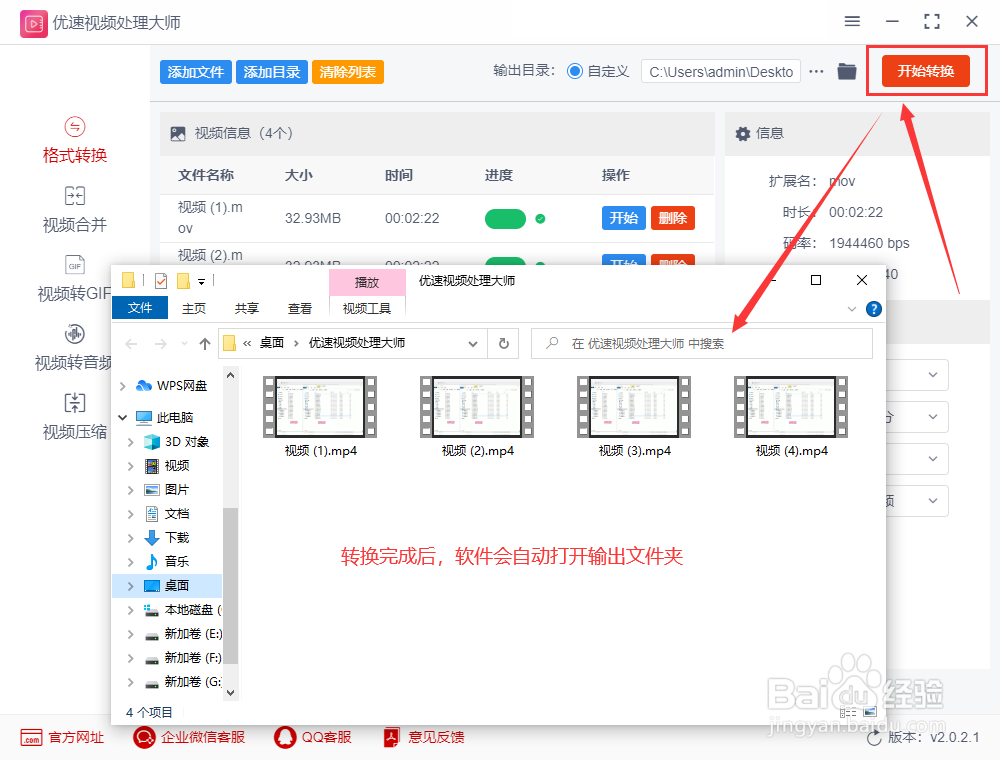
Task: Click 删除 for 视频 (1).mov
Action: [x=672, y=218]
